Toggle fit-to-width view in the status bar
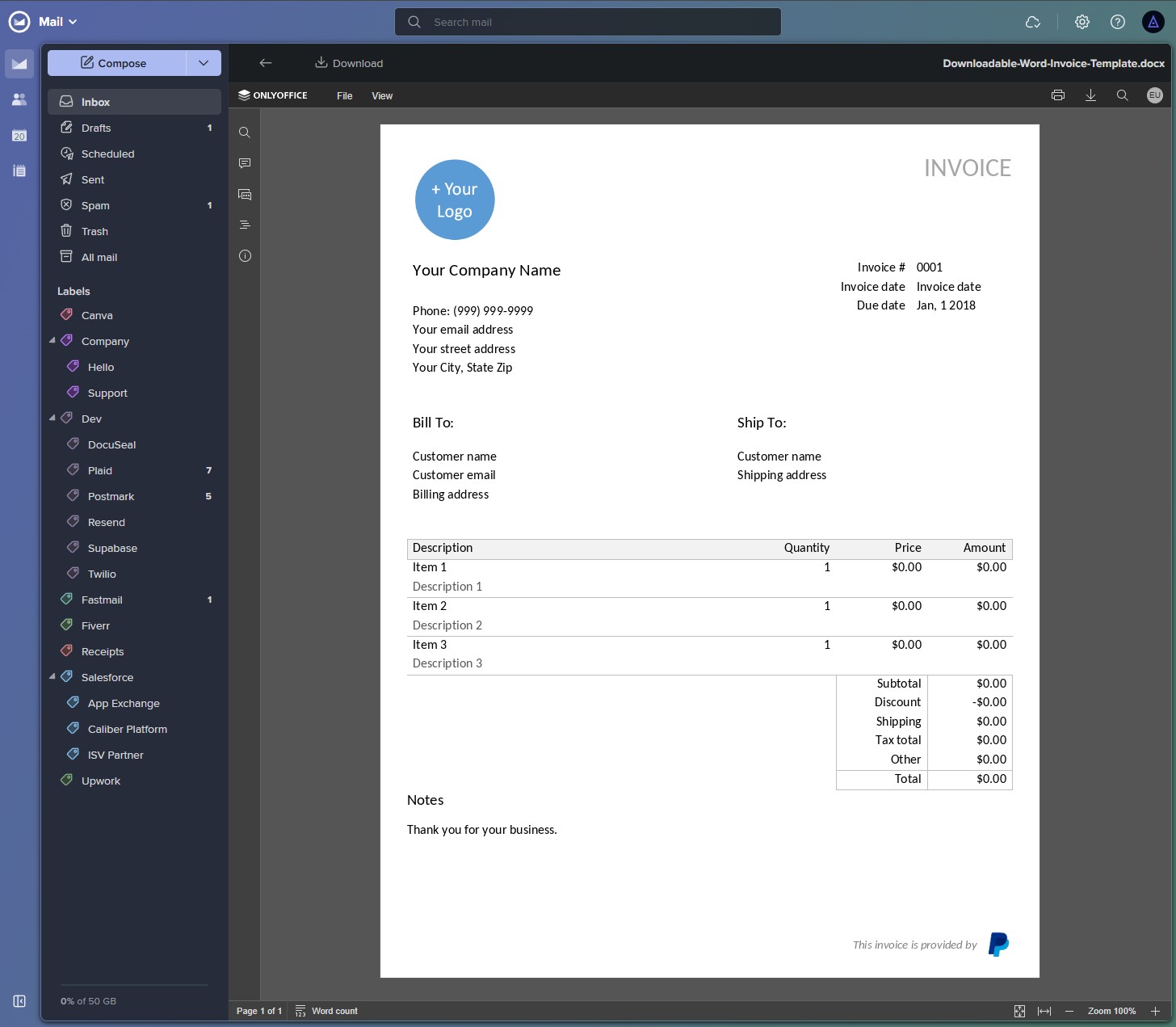Screen dimensions: 1176x1027 [x=1044, y=1011]
